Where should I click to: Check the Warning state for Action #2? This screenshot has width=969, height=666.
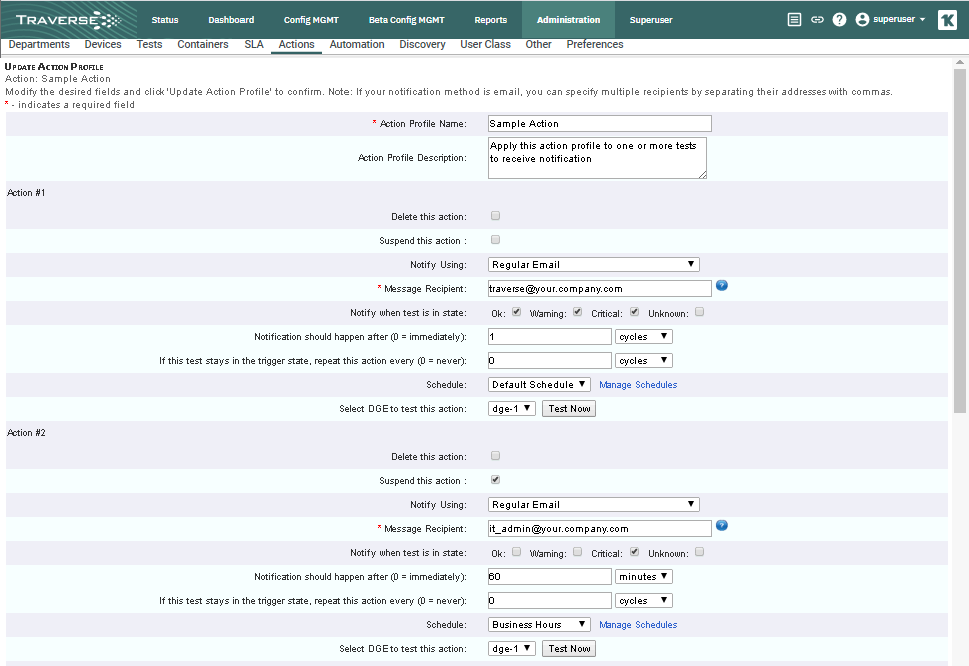tap(577, 552)
